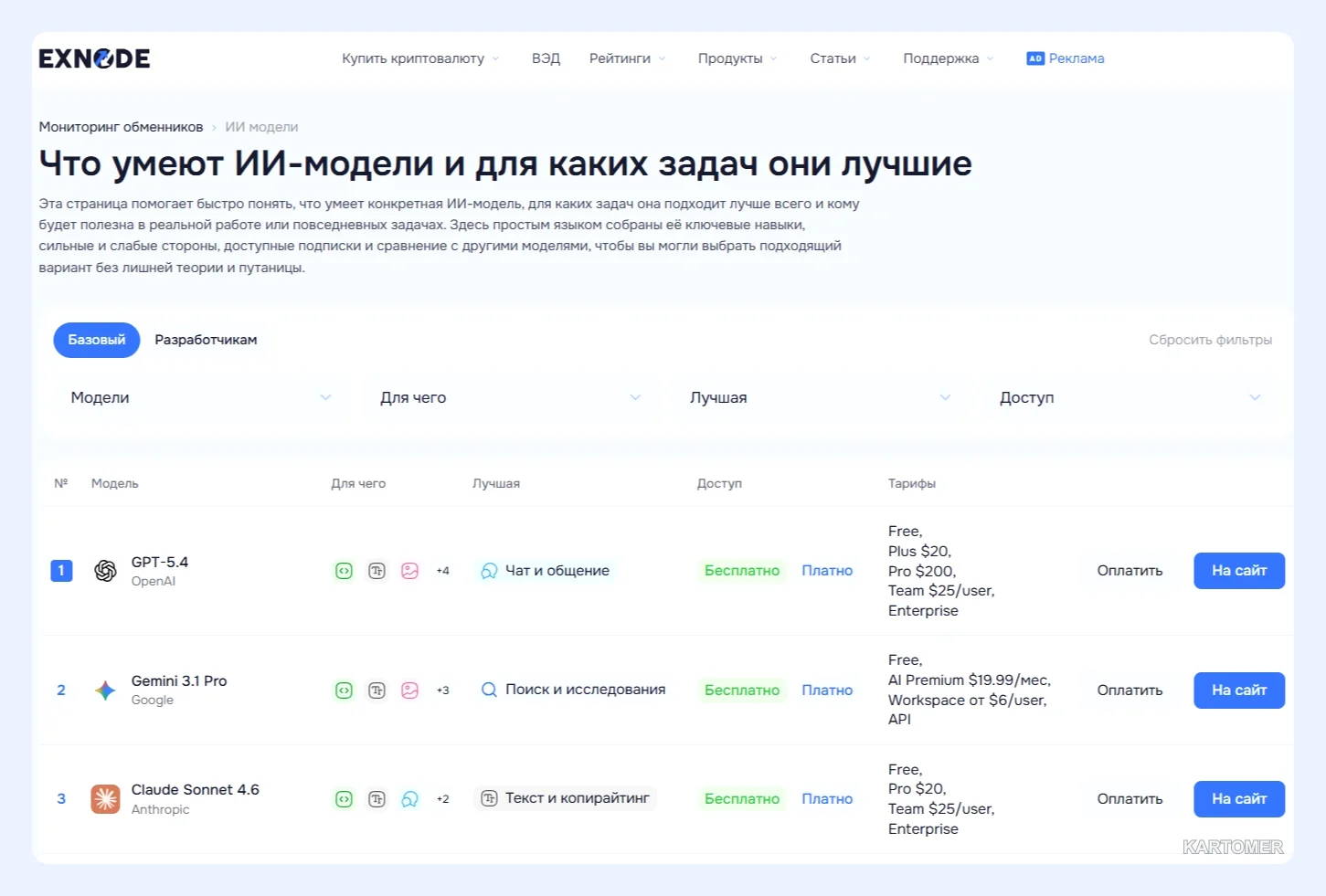Open the Лучшая filter dropdown
Image resolution: width=1326 pixels, height=896 pixels.
(820, 397)
